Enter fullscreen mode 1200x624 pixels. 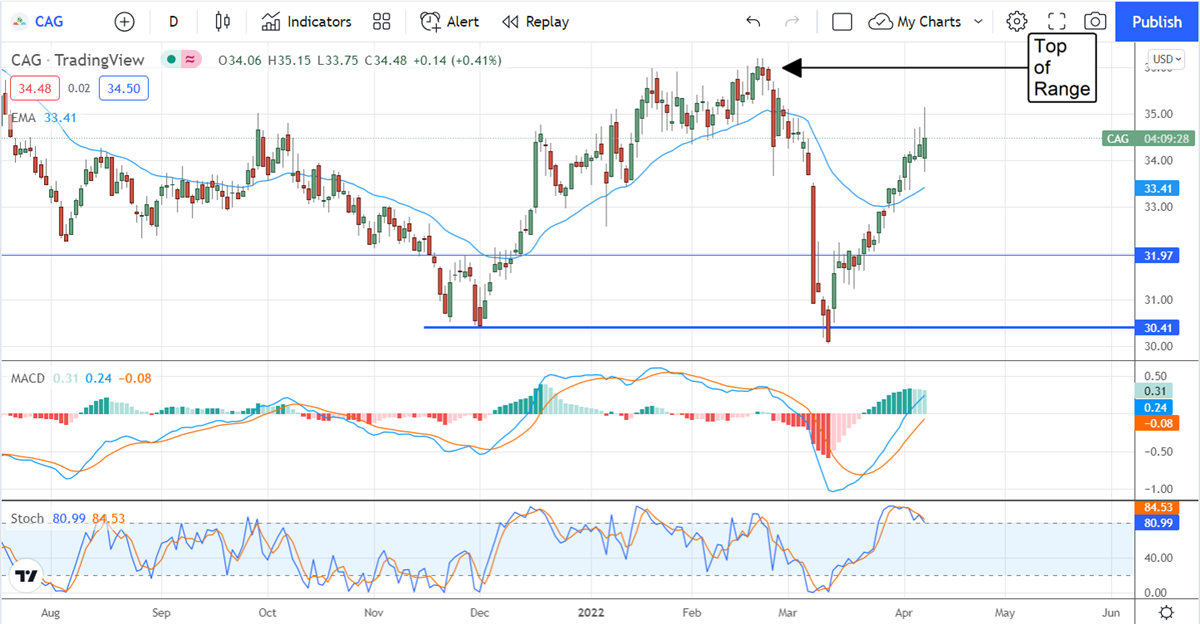click(1056, 21)
